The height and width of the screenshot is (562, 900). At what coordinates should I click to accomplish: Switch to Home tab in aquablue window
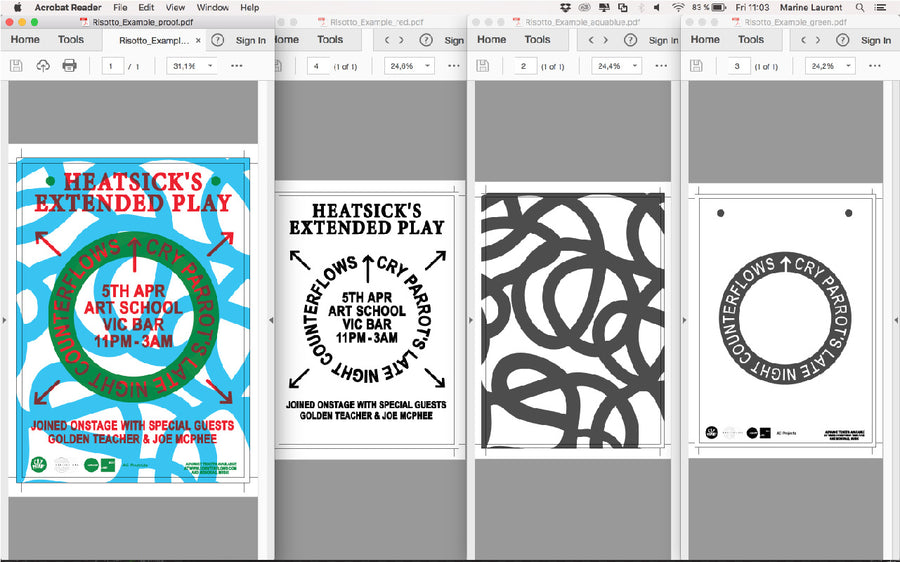click(x=491, y=40)
